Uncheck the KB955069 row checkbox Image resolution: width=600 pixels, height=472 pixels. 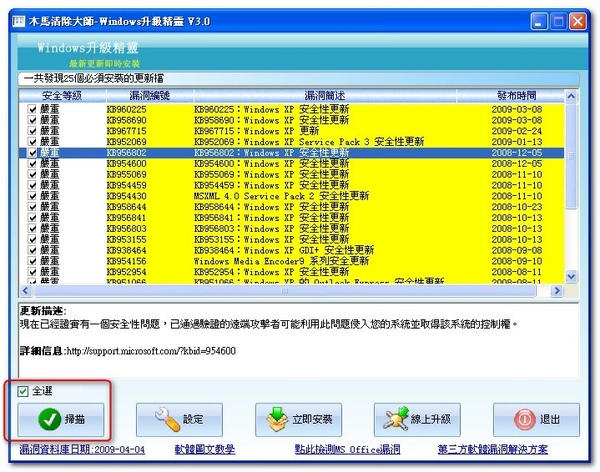pos(33,174)
